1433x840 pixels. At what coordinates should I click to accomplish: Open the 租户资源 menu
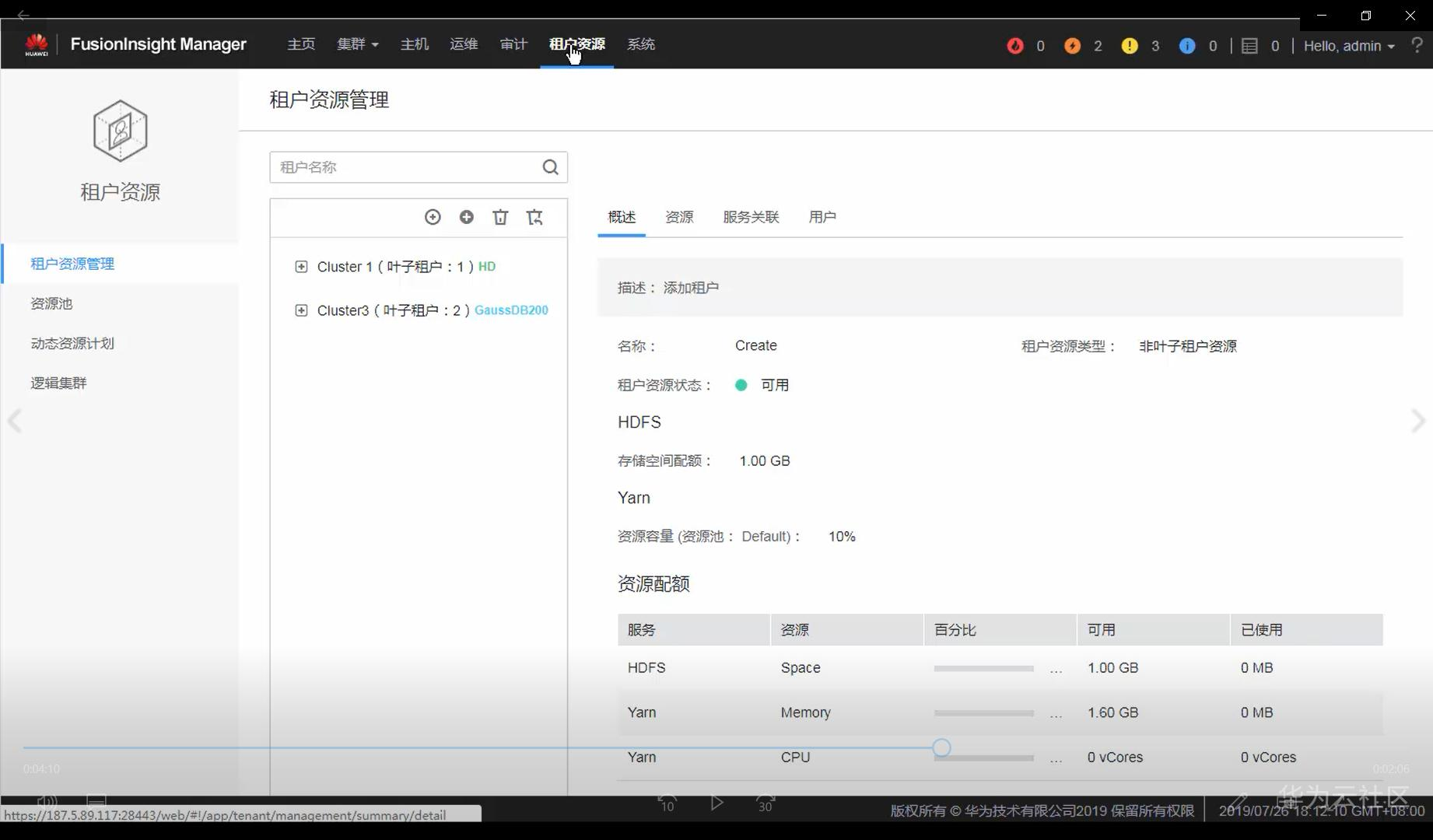[x=577, y=44]
